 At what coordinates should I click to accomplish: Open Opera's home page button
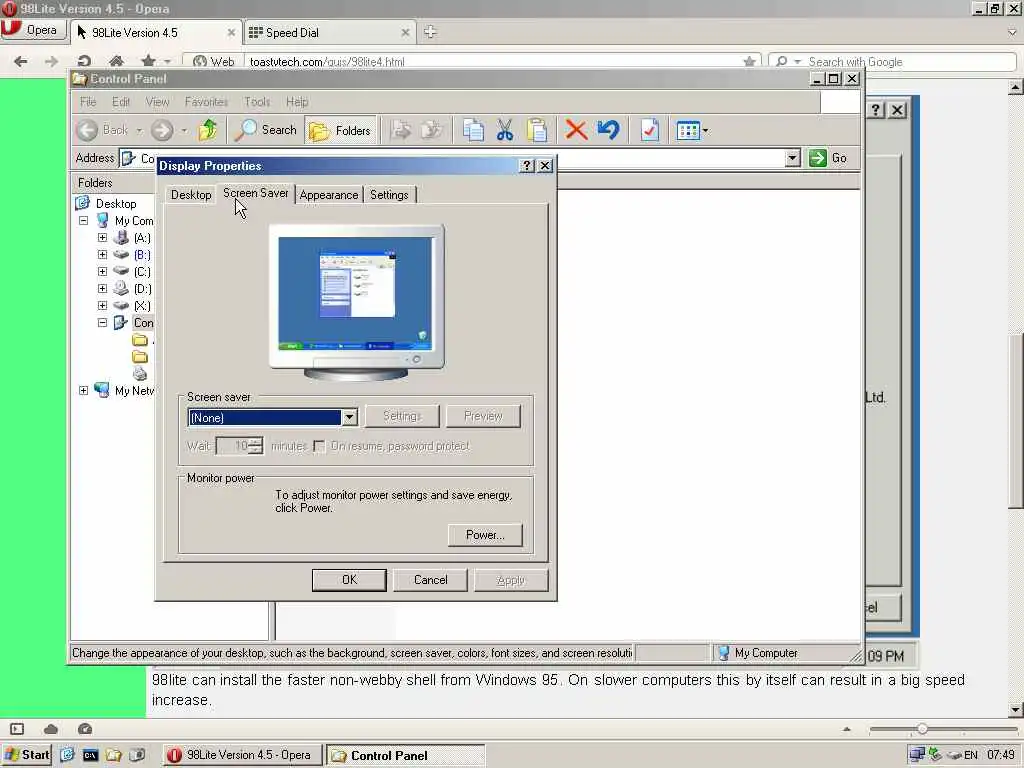(116, 61)
